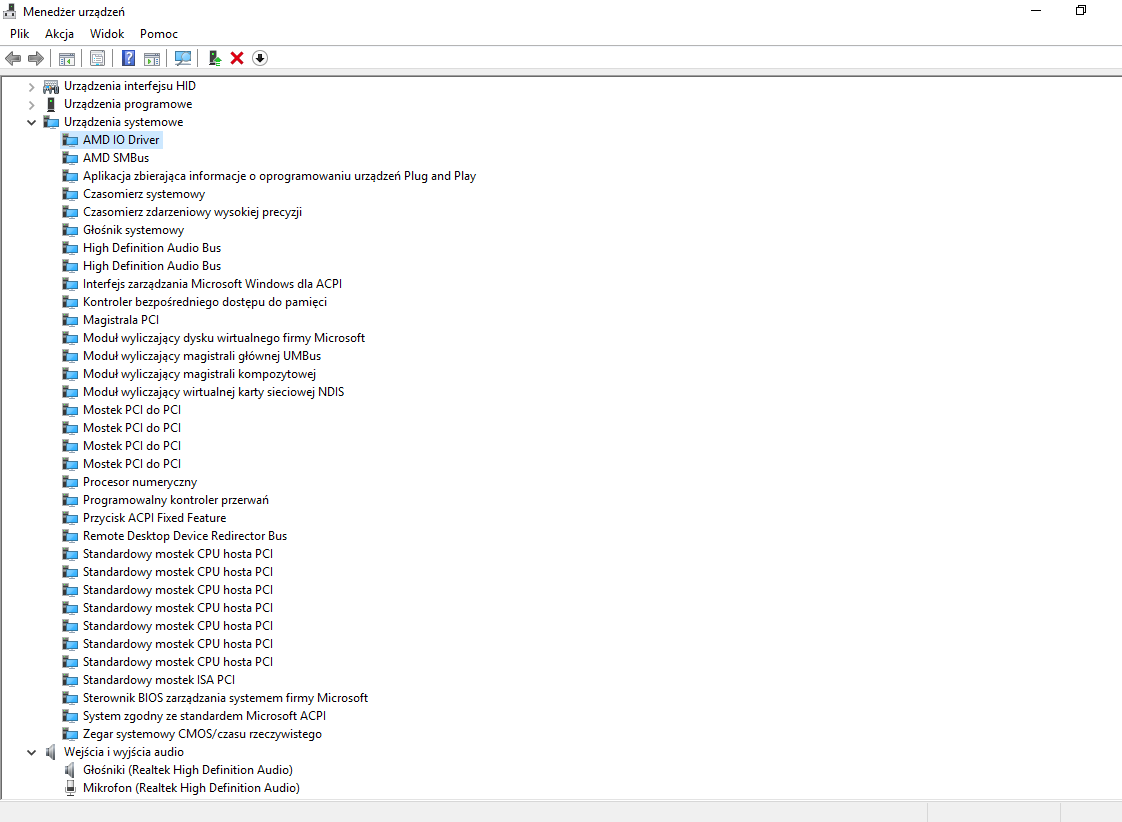Select Moduł wyliczający dysku wirtualnego firmy Microsoft
Screen dimensions: 1122x822
223,338
